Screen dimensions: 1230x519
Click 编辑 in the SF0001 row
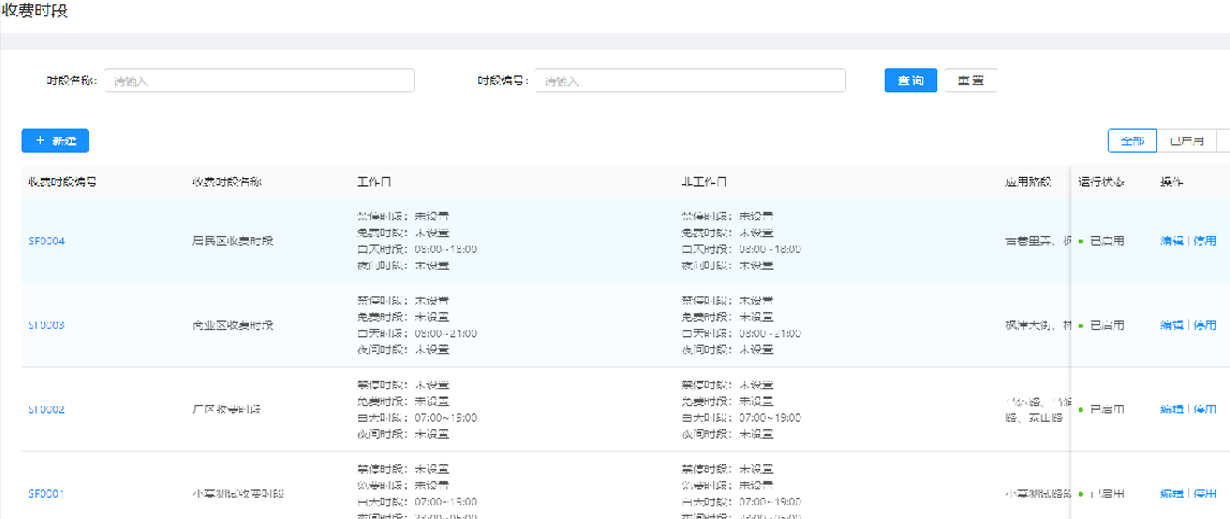[1171, 494]
